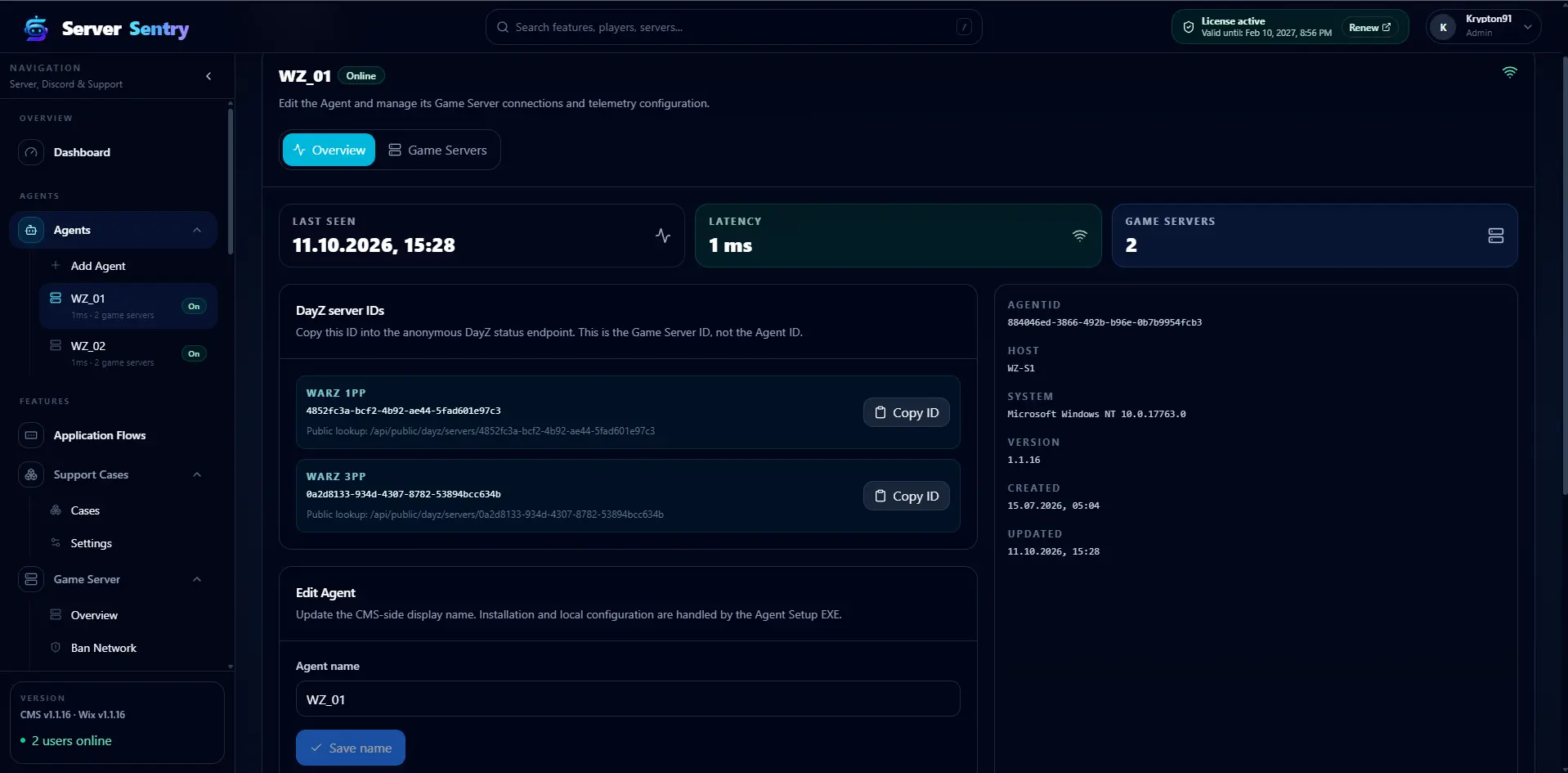
Task: Open Cases under Support Cases
Action: (x=85, y=510)
